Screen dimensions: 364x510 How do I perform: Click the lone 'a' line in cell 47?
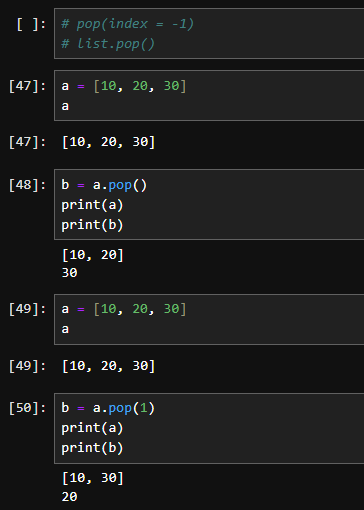pyautogui.click(x=65, y=106)
